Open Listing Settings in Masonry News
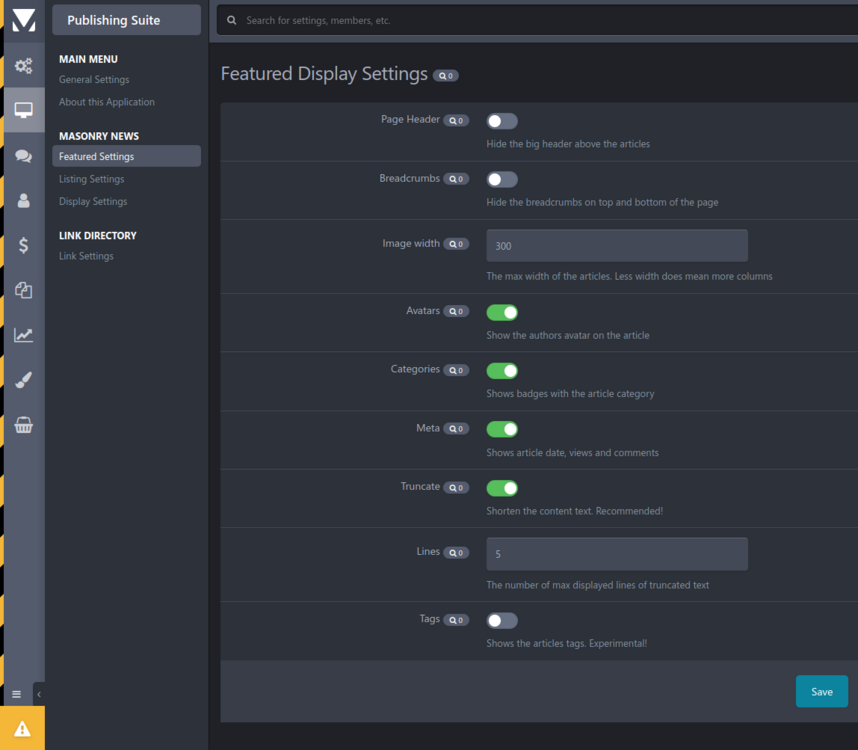Viewport: 858px width, 750px height. point(92,179)
